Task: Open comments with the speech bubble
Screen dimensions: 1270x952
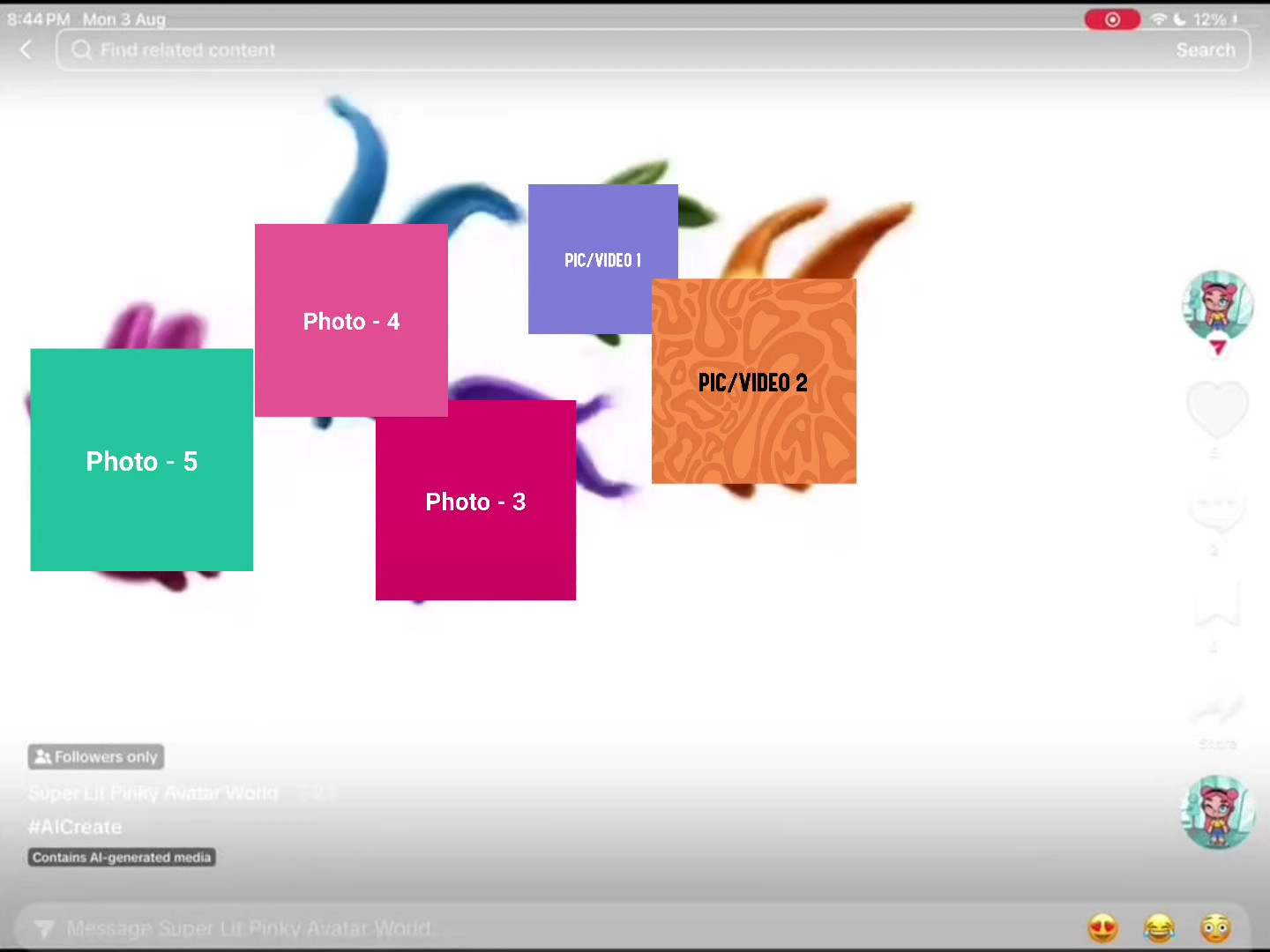Action: 1217,509
